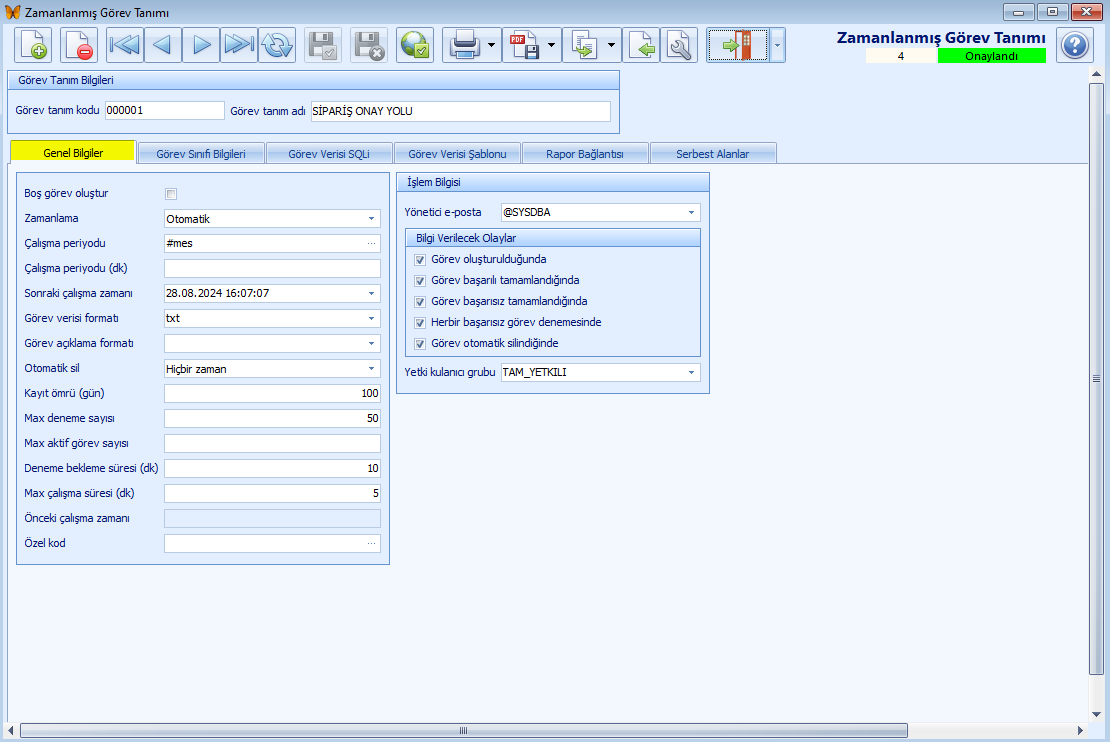Click the blue help question mark icon
The height and width of the screenshot is (742, 1110).
(x=1075, y=45)
